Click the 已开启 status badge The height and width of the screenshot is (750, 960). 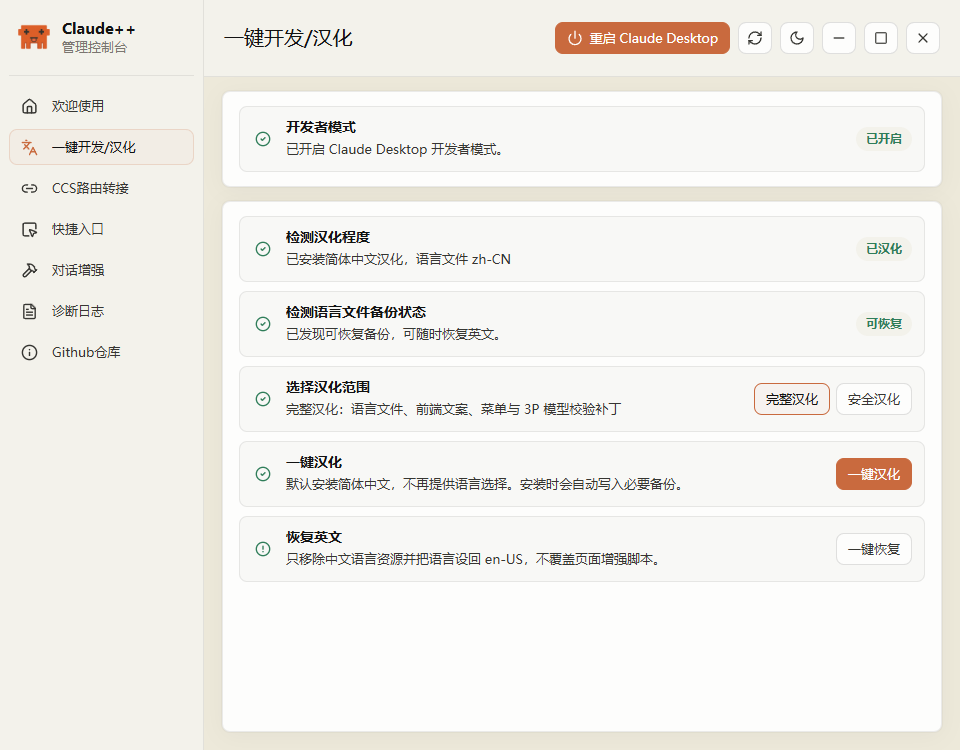[883, 139]
